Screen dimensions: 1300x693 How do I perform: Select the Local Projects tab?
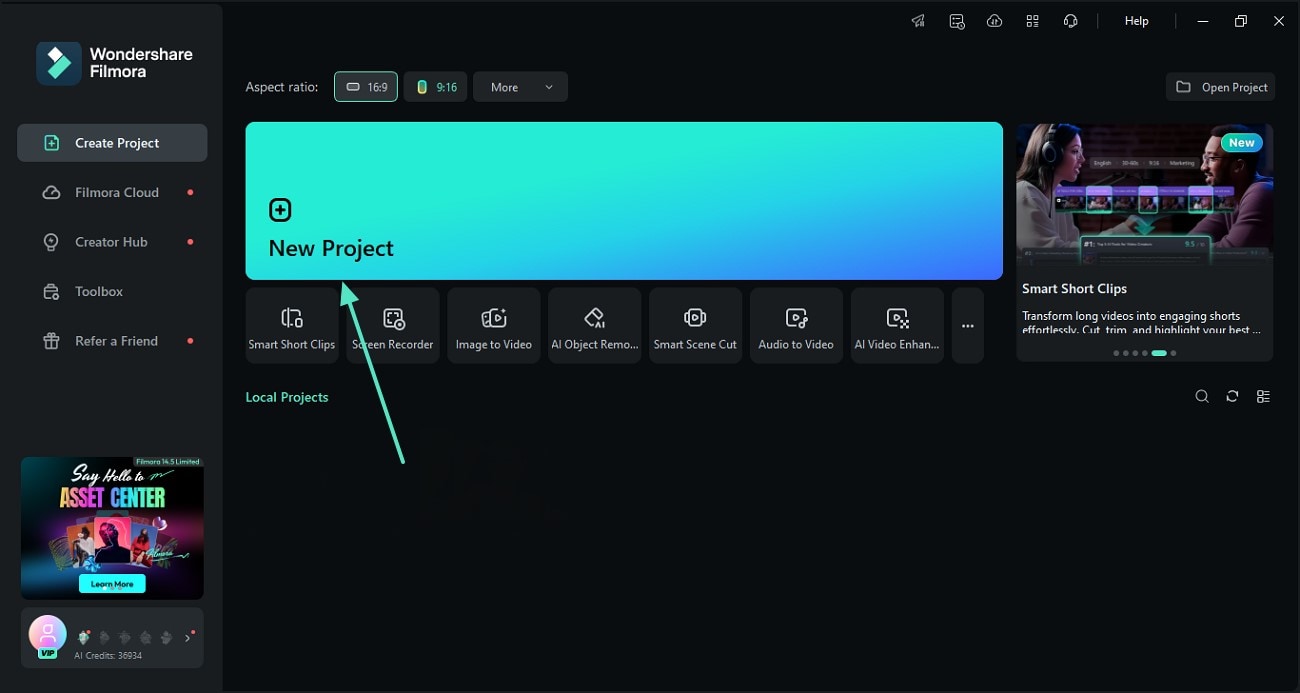(287, 397)
